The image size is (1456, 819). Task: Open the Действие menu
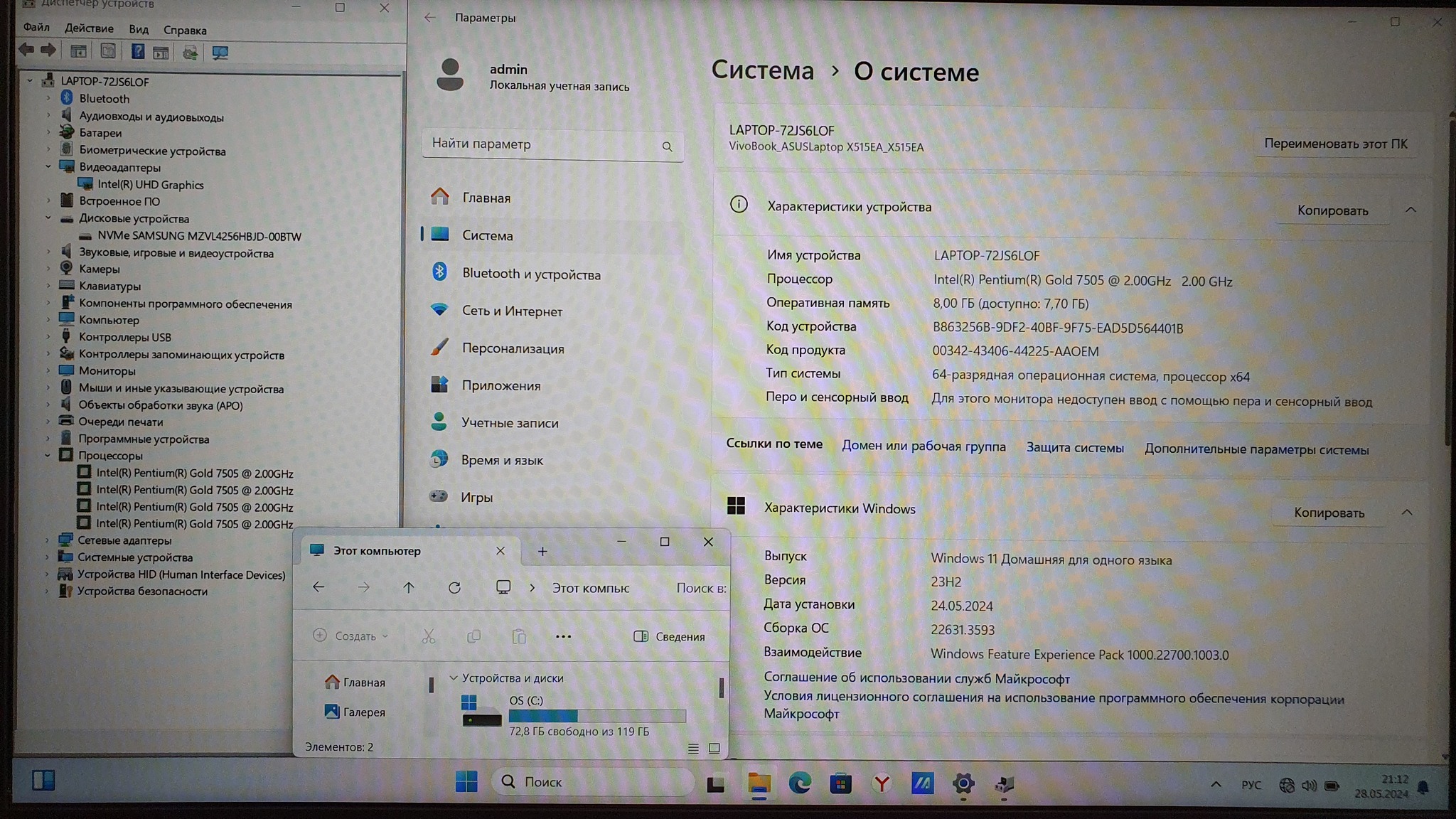coord(89,28)
